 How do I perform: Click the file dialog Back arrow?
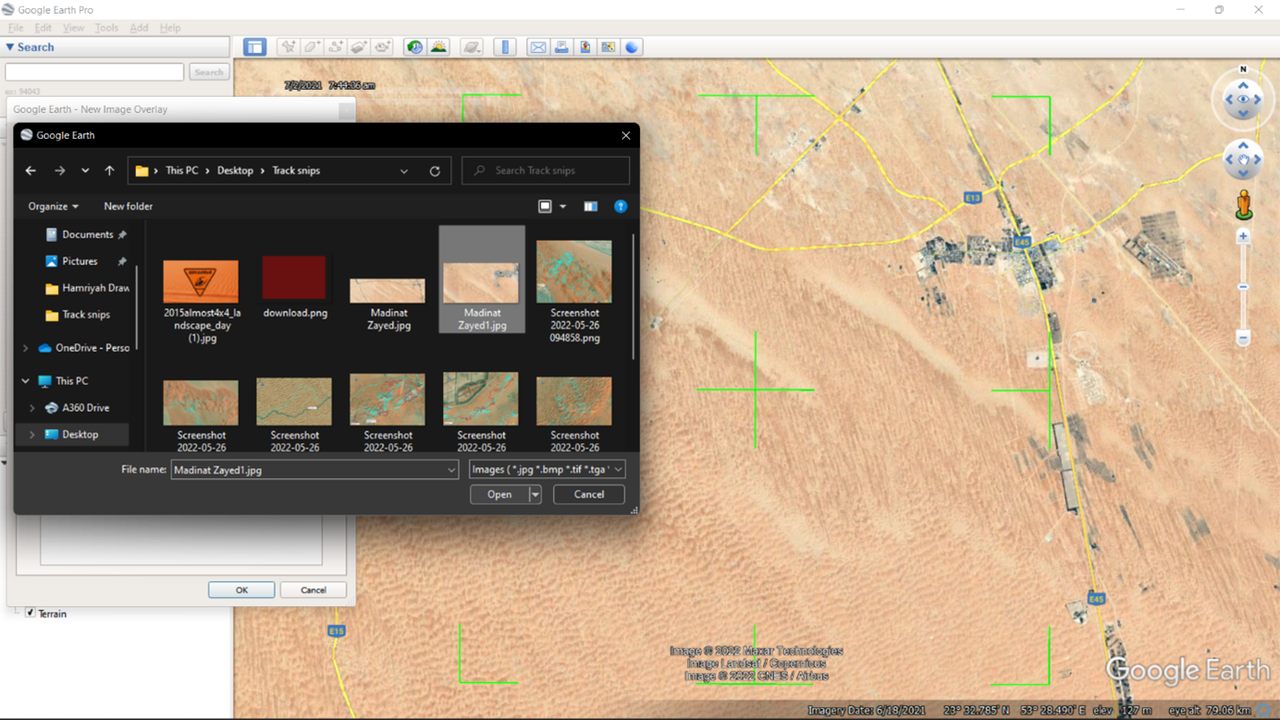[31, 171]
